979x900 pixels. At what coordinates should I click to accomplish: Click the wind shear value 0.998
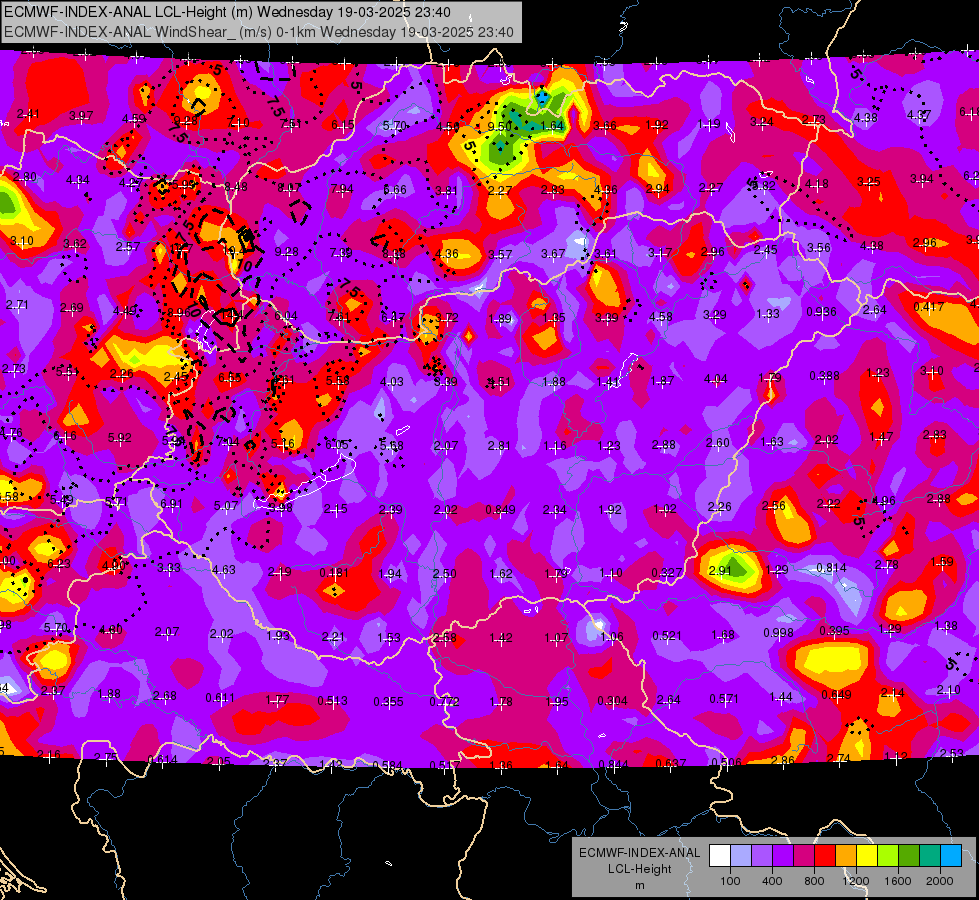point(778,633)
